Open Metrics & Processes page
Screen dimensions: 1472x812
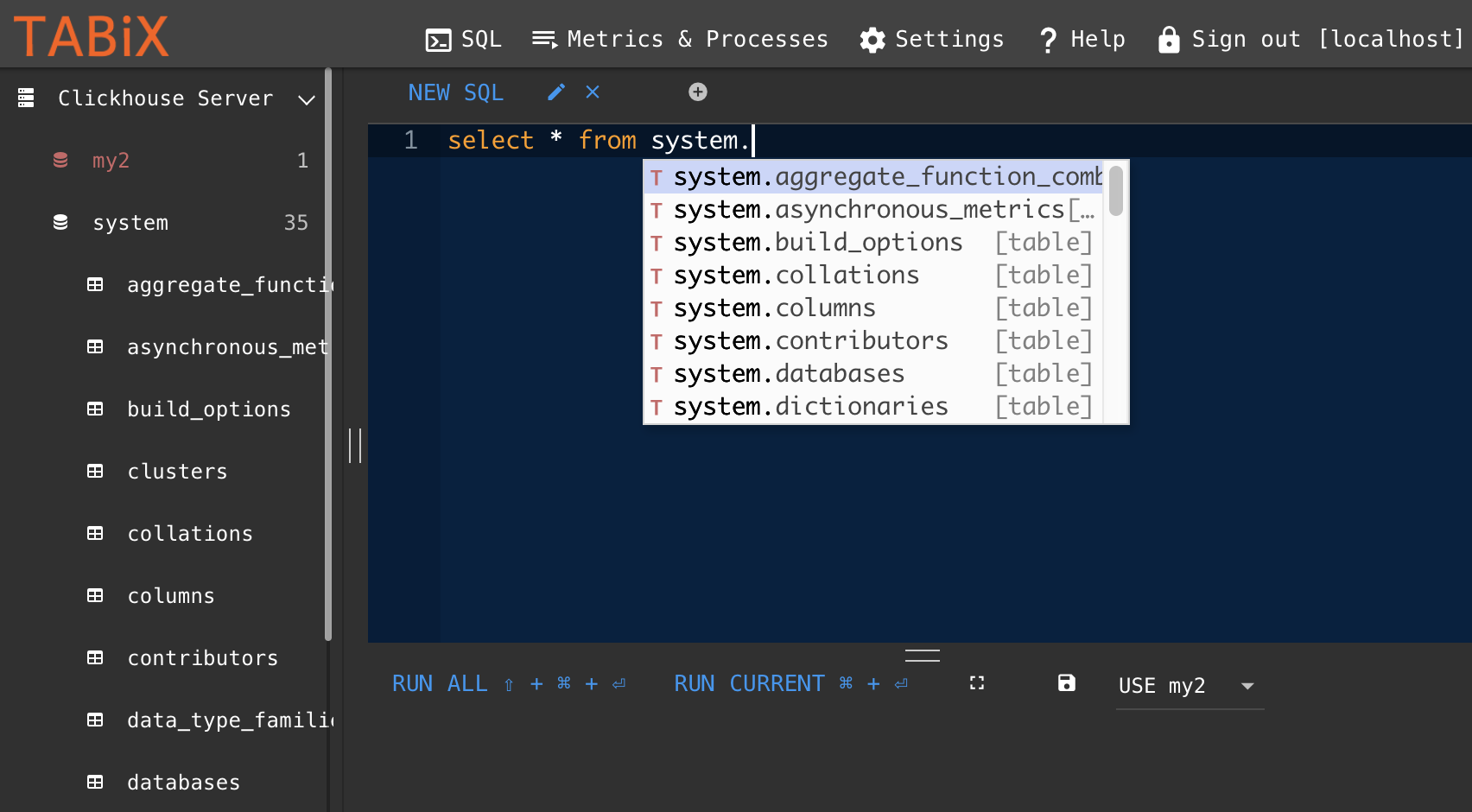(x=680, y=40)
